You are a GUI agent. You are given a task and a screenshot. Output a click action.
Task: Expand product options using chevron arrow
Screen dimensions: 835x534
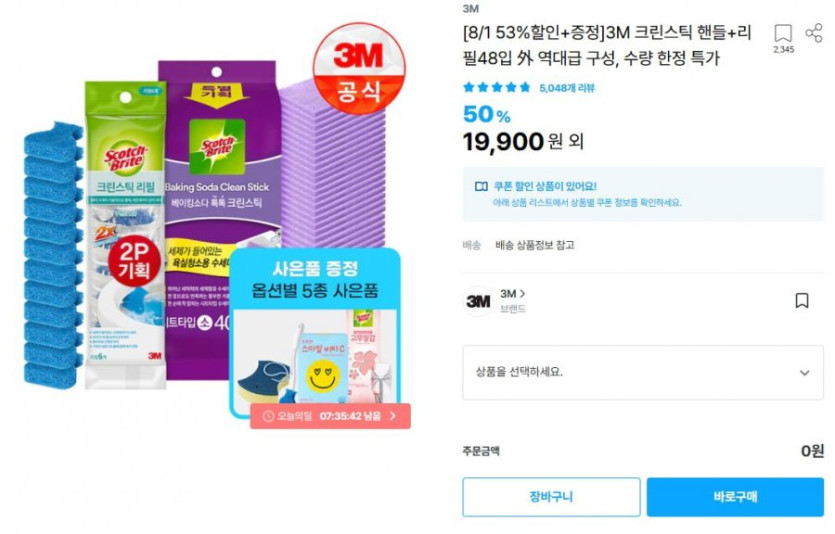coord(804,373)
